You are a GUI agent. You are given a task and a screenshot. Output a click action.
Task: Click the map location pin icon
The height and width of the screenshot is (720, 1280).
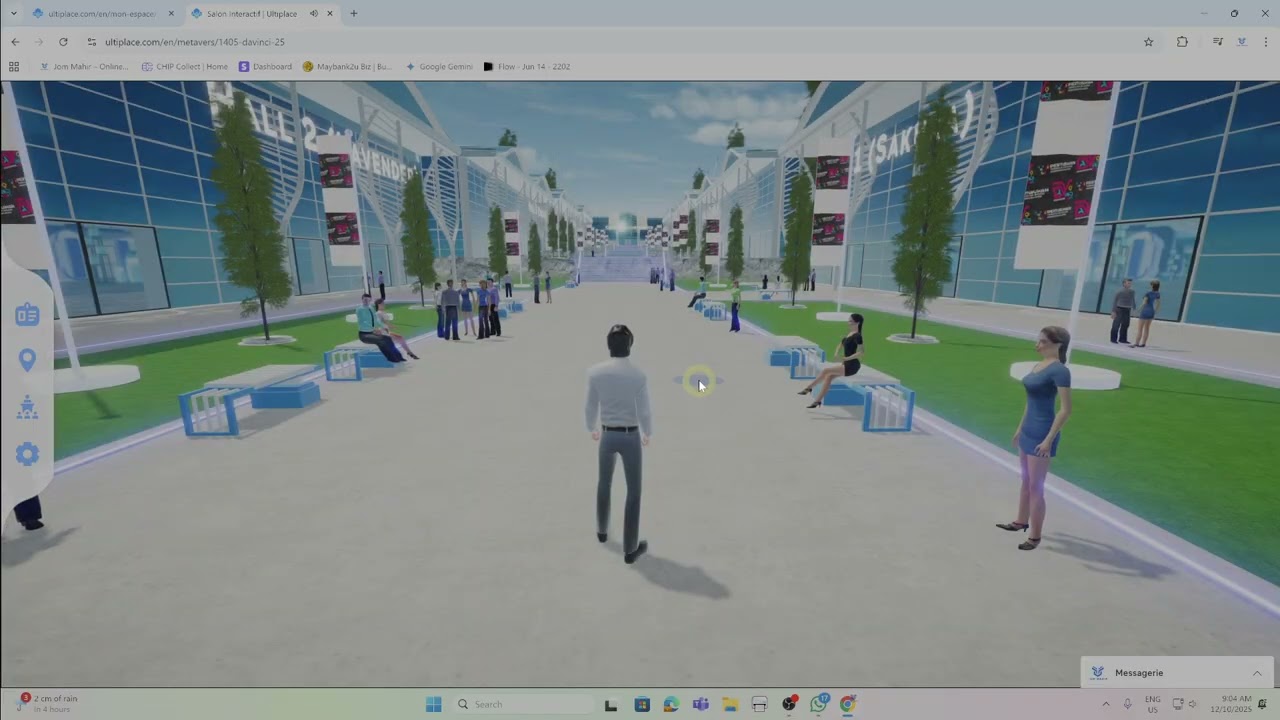(27, 360)
